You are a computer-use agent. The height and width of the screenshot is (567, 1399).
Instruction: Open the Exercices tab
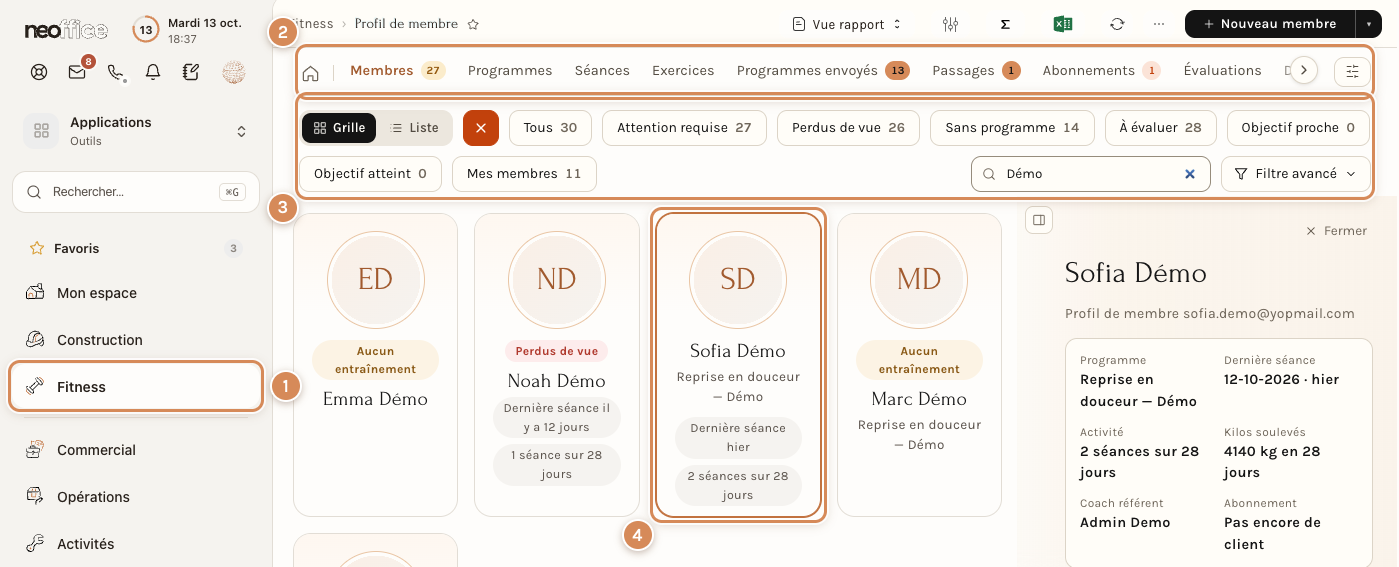(683, 71)
